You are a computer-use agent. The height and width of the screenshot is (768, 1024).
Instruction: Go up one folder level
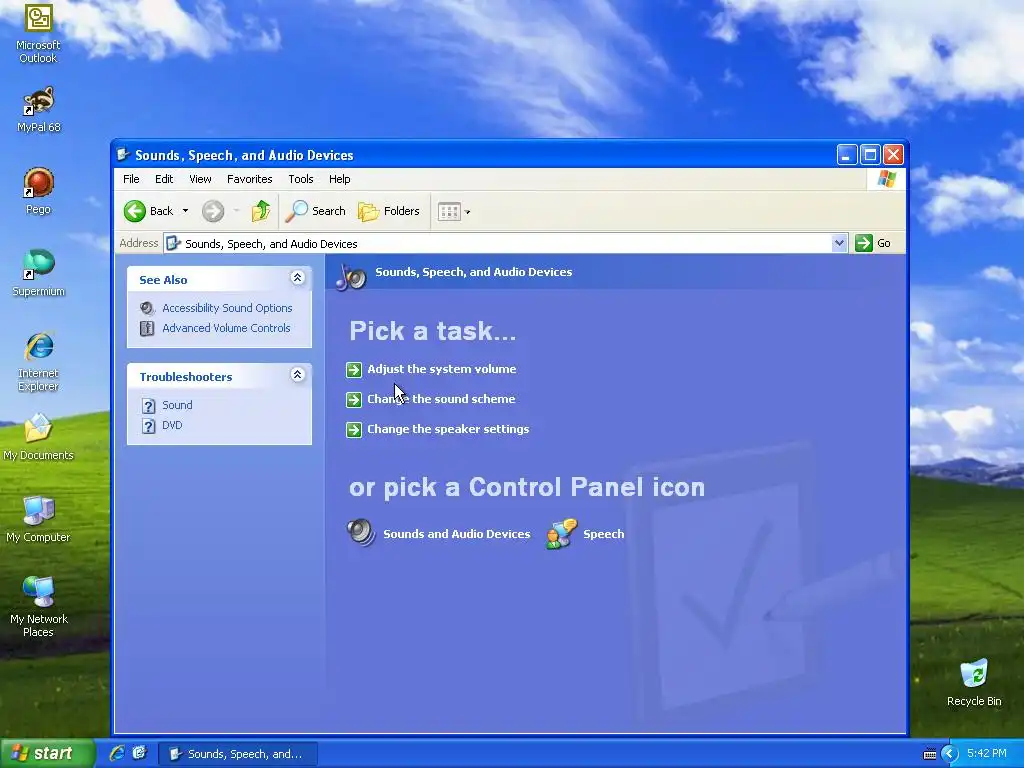point(261,211)
